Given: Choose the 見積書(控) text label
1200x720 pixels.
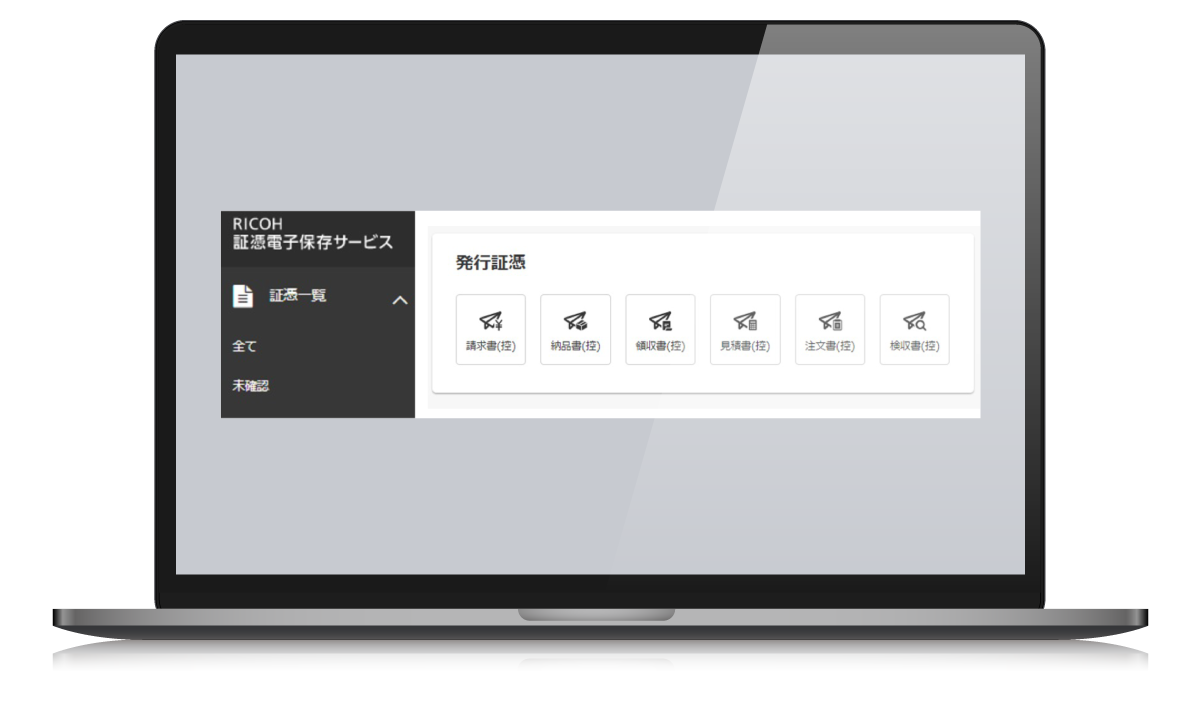Looking at the screenshot, I should point(745,346).
